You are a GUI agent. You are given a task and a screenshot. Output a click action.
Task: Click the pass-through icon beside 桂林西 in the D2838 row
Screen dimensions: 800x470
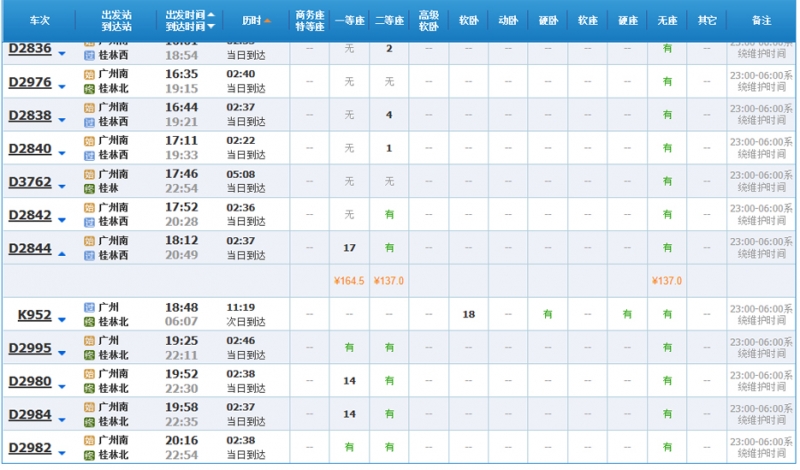click(x=89, y=122)
